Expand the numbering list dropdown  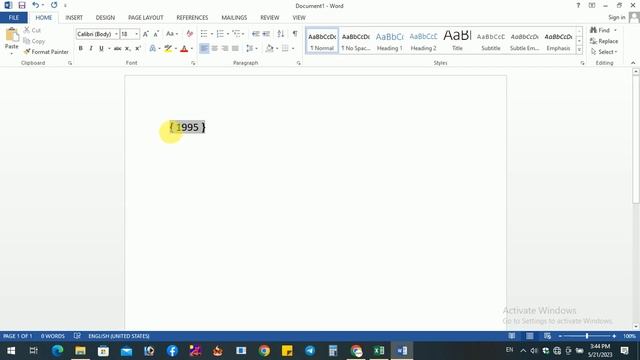tap(228, 34)
